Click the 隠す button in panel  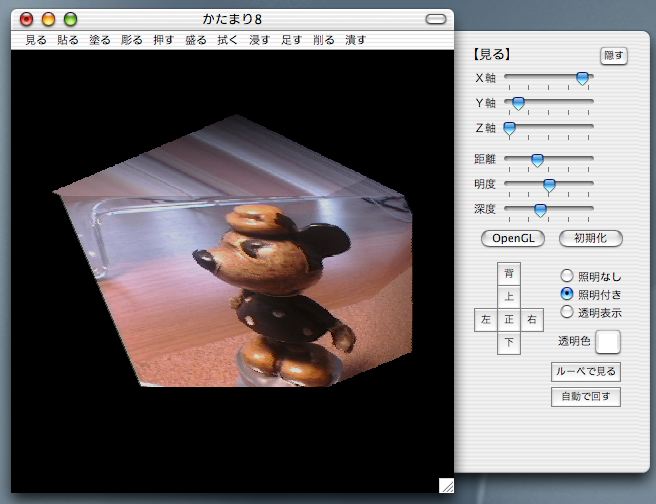point(614,56)
